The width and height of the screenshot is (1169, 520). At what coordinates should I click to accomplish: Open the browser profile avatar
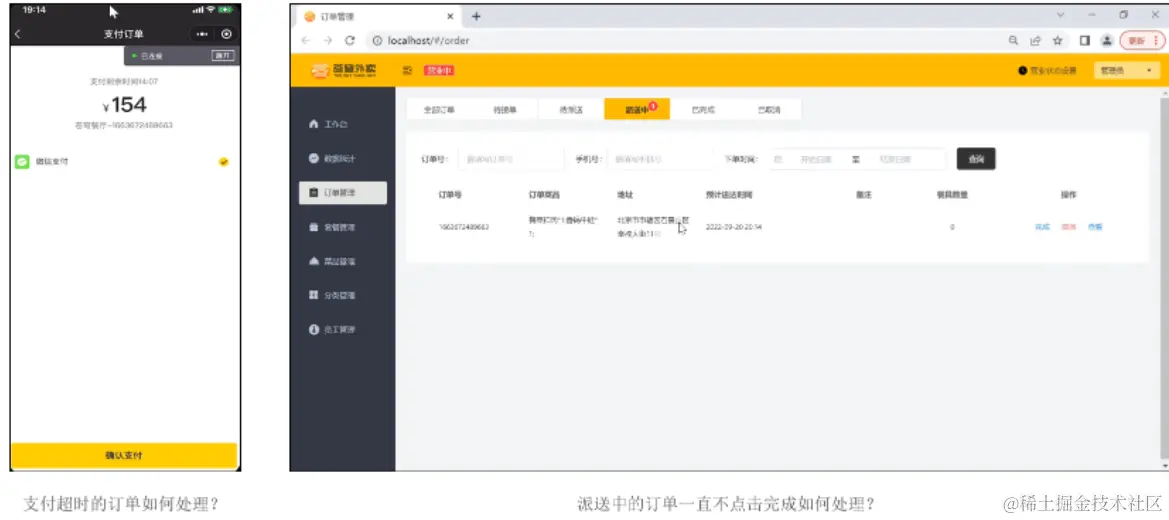1107,41
